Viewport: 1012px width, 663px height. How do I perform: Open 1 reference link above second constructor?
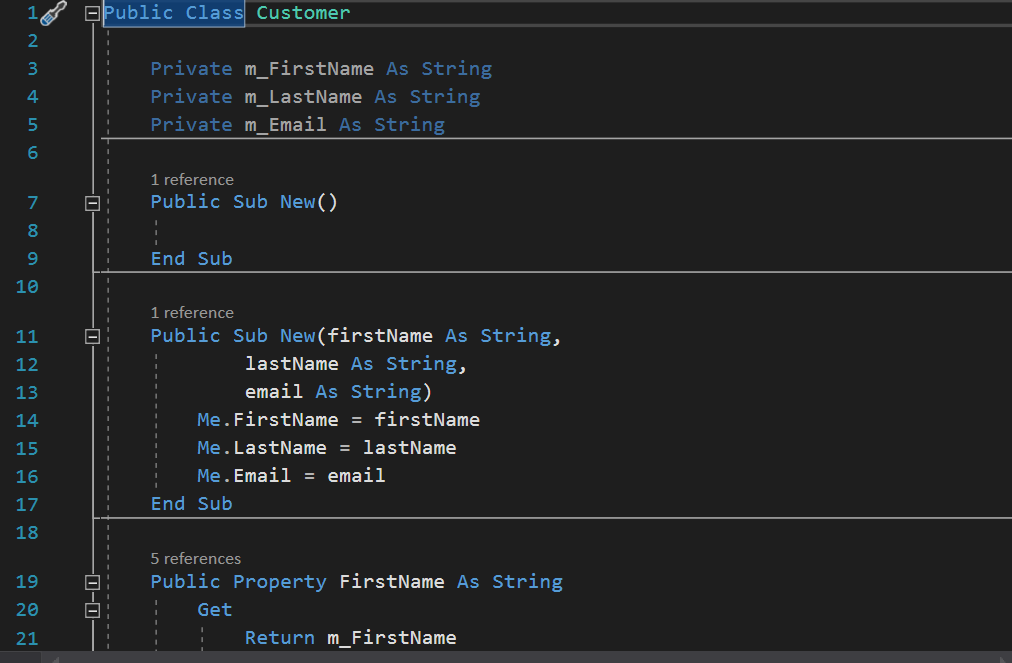click(x=191, y=312)
